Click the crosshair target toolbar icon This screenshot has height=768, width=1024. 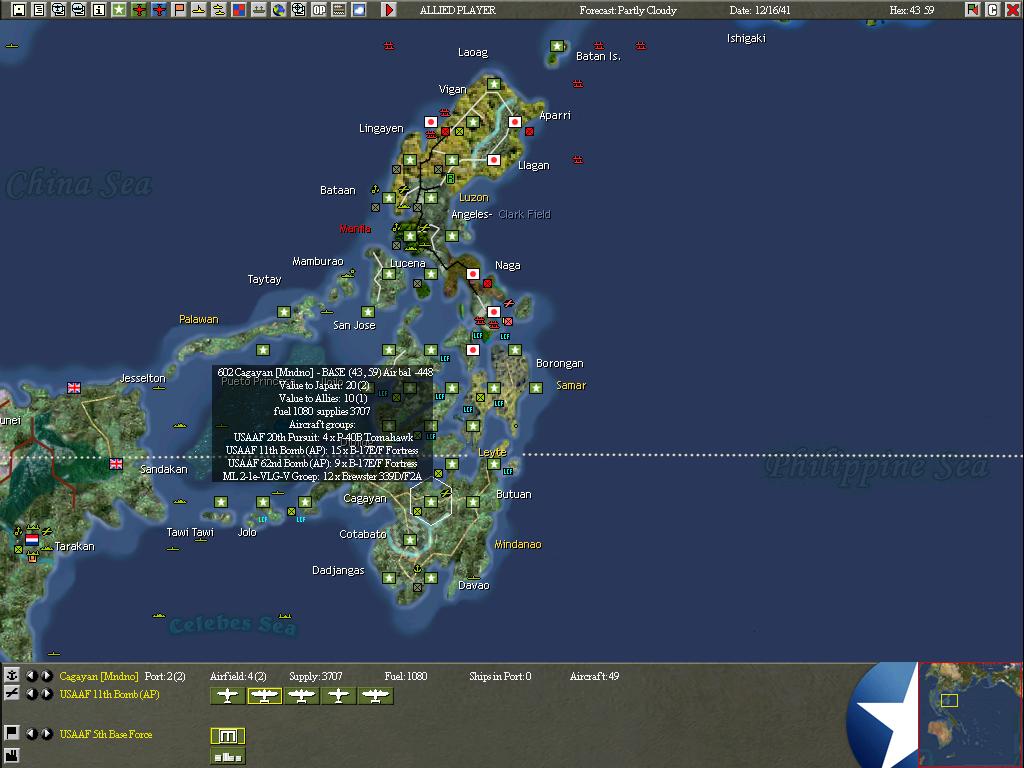[x=299, y=10]
